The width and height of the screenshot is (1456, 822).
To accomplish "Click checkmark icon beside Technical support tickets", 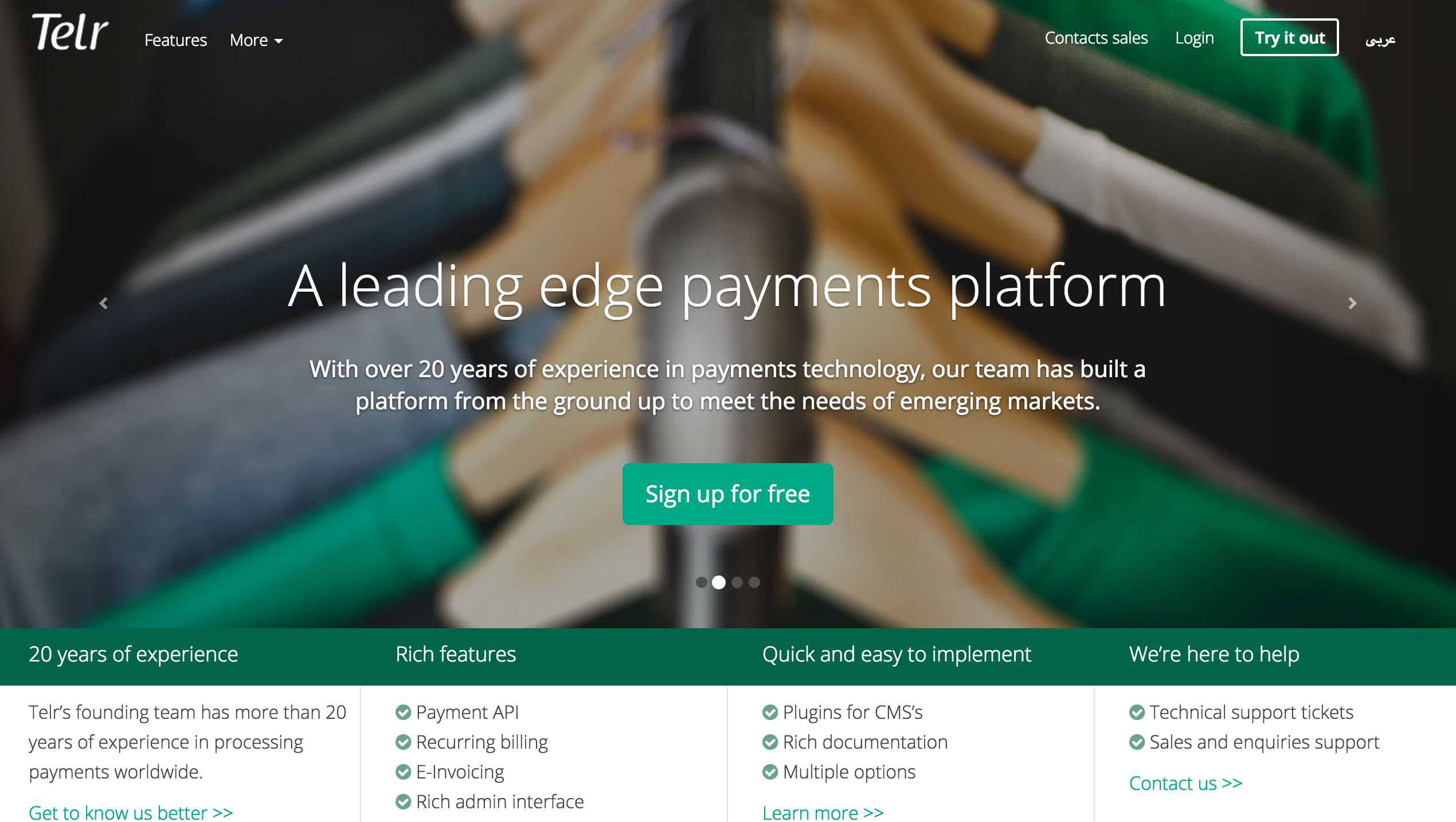I will (1137, 712).
